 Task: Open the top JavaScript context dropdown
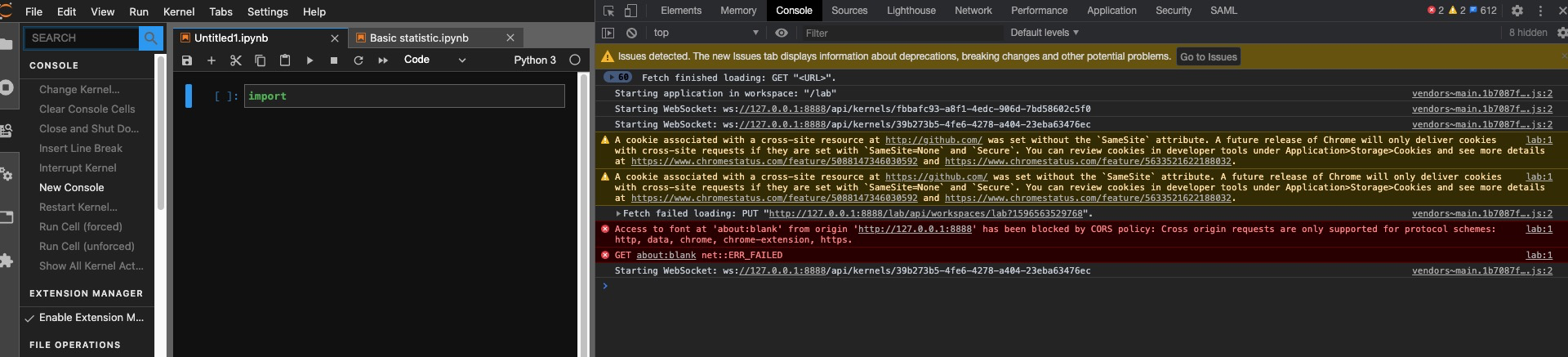706,33
